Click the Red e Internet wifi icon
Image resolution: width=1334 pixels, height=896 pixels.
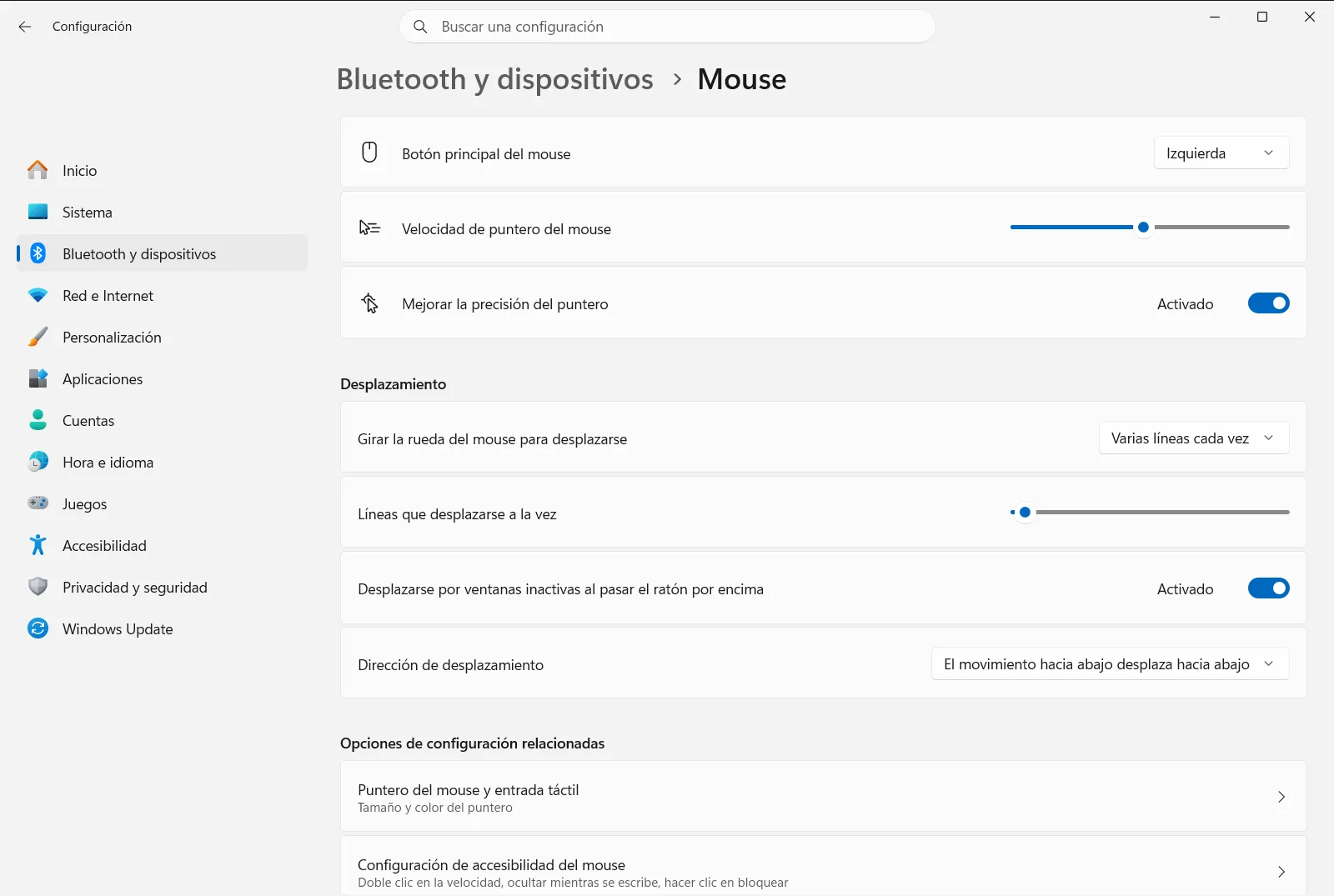pyautogui.click(x=38, y=295)
